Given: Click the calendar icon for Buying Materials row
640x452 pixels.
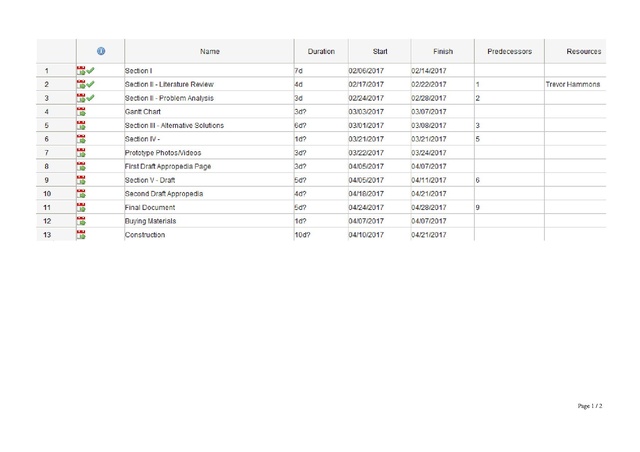Looking at the screenshot, I should coord(81,221).
